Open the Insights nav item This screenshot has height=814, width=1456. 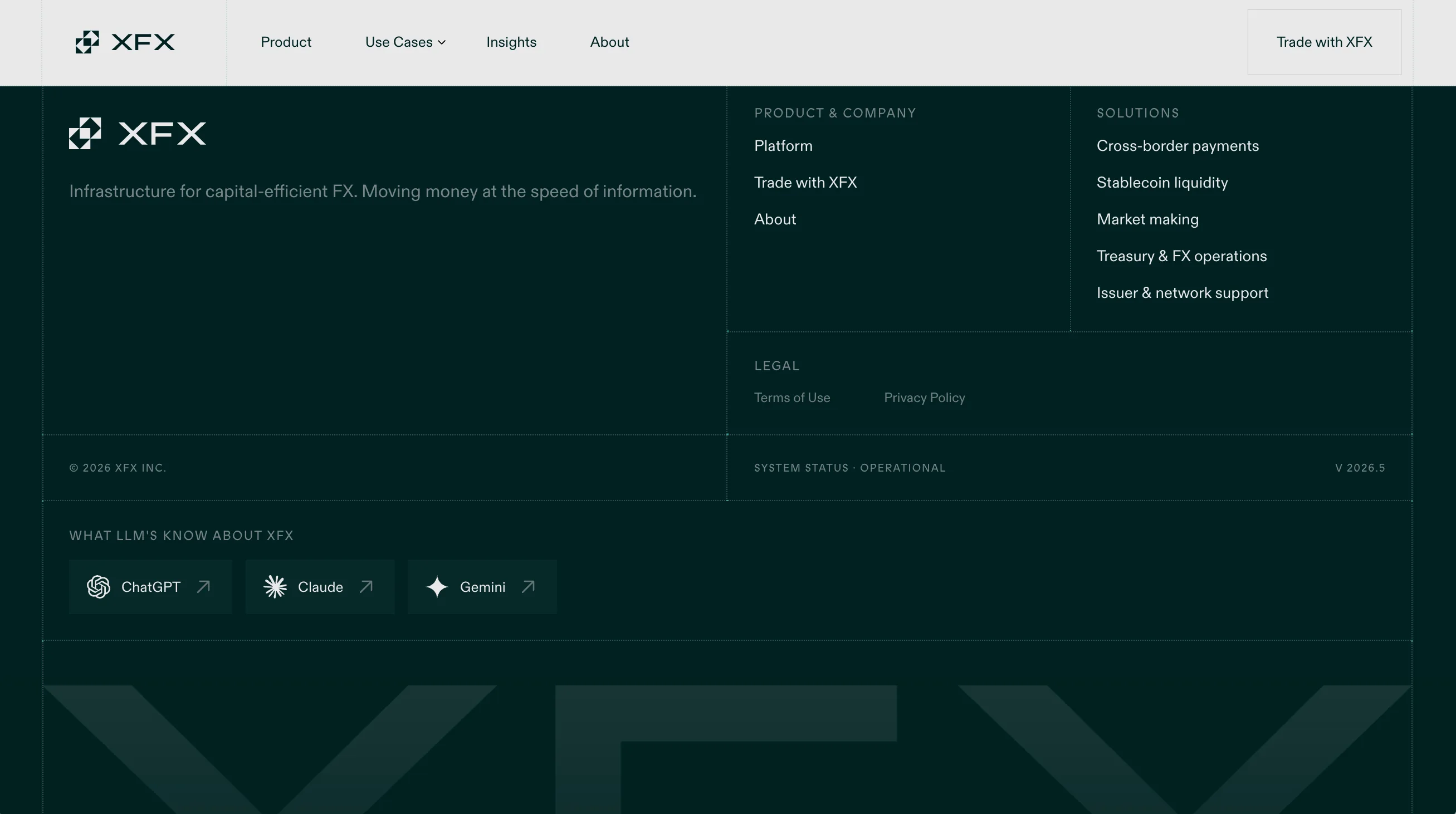[511, 42]
